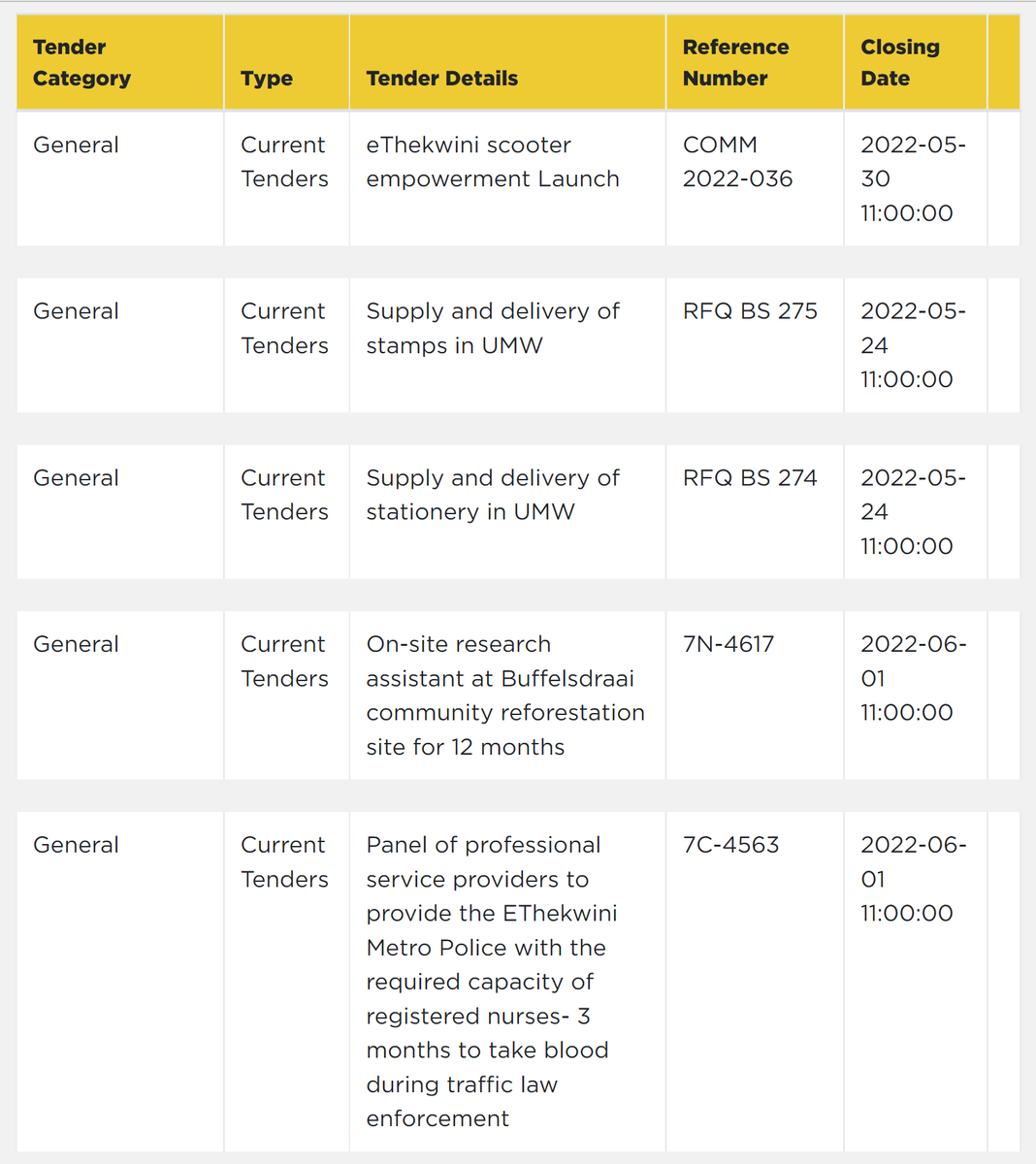Click Current Tenders in the scooter row
The height and width of the screenshot is (1164, 1036).
[284, 162]
